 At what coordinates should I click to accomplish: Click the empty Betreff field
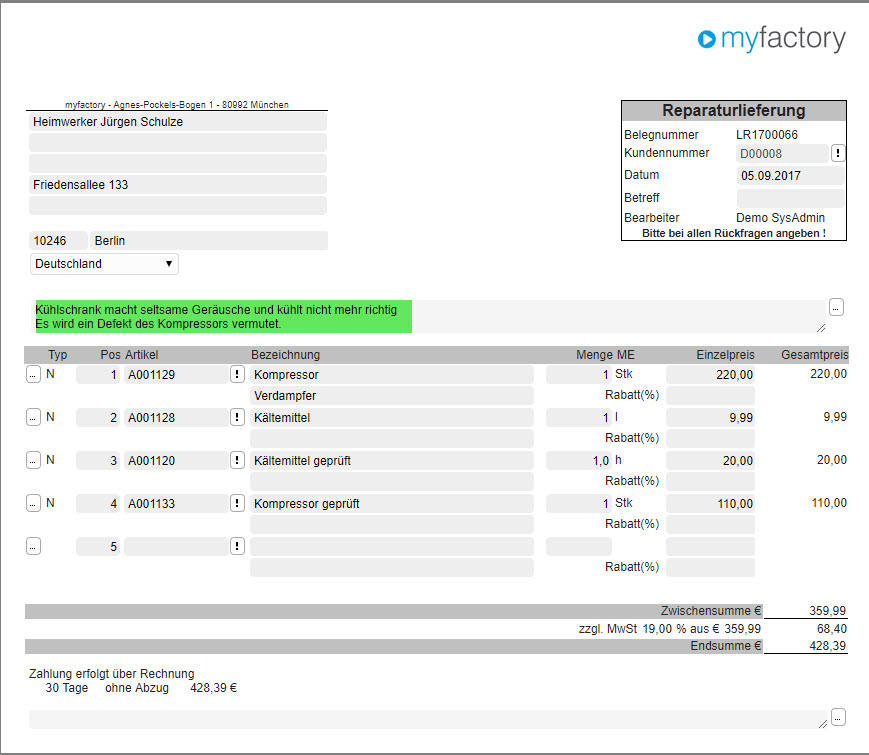pyautogui.click(x=791, y=198)
